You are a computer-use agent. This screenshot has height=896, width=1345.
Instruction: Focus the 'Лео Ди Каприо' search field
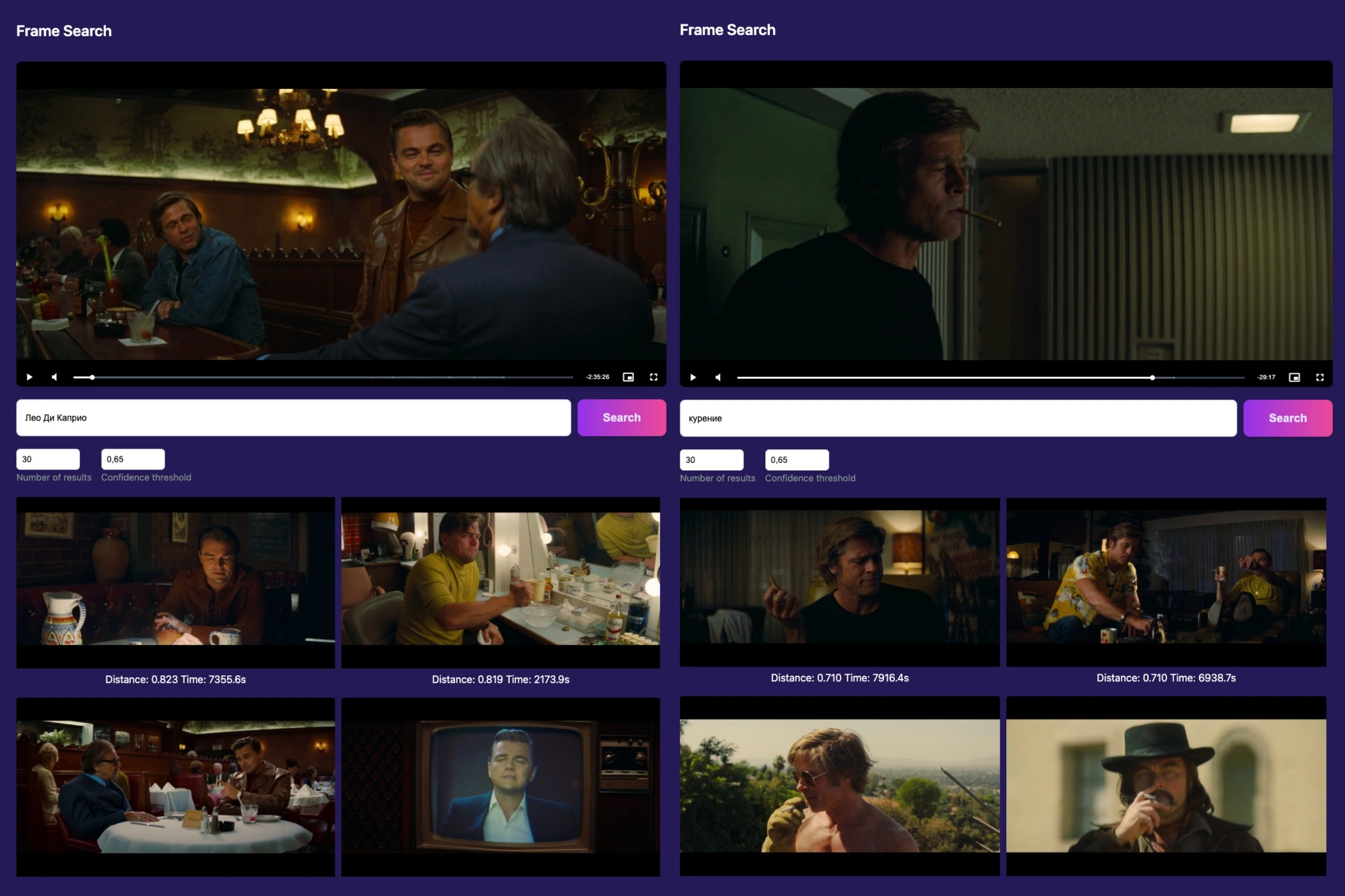point(294,418)
